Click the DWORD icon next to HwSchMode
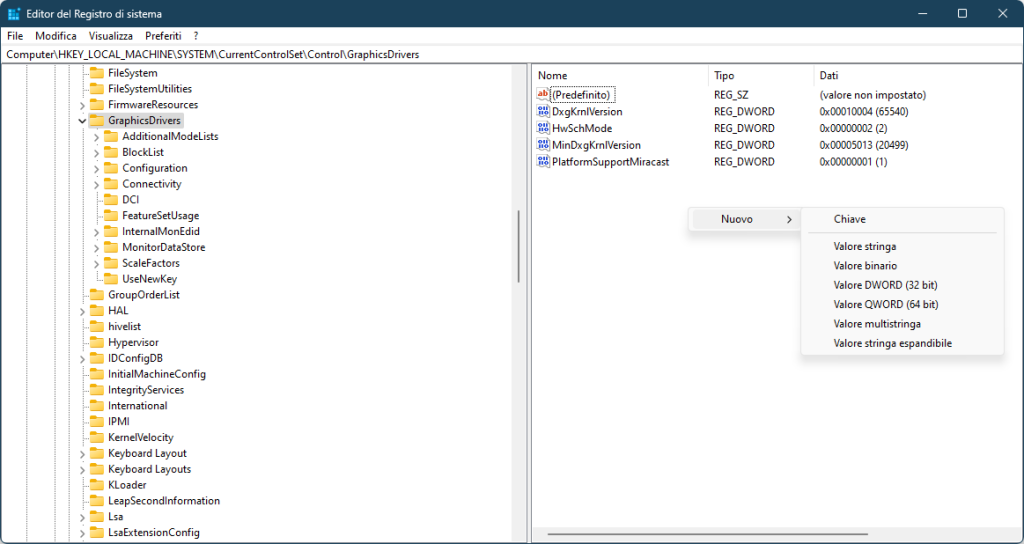1024x544 pixels. point(544,128)
